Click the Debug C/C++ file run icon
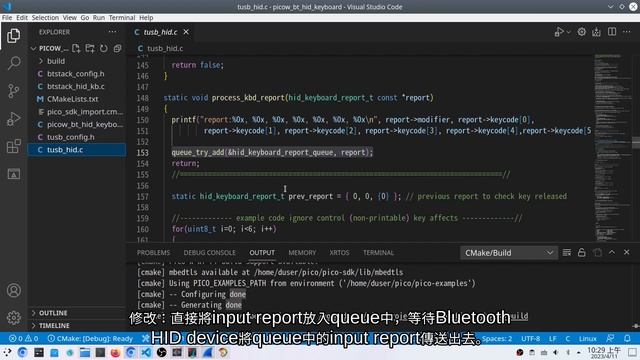The width and height of the screenshot is (640, 360). pos(559,32)
